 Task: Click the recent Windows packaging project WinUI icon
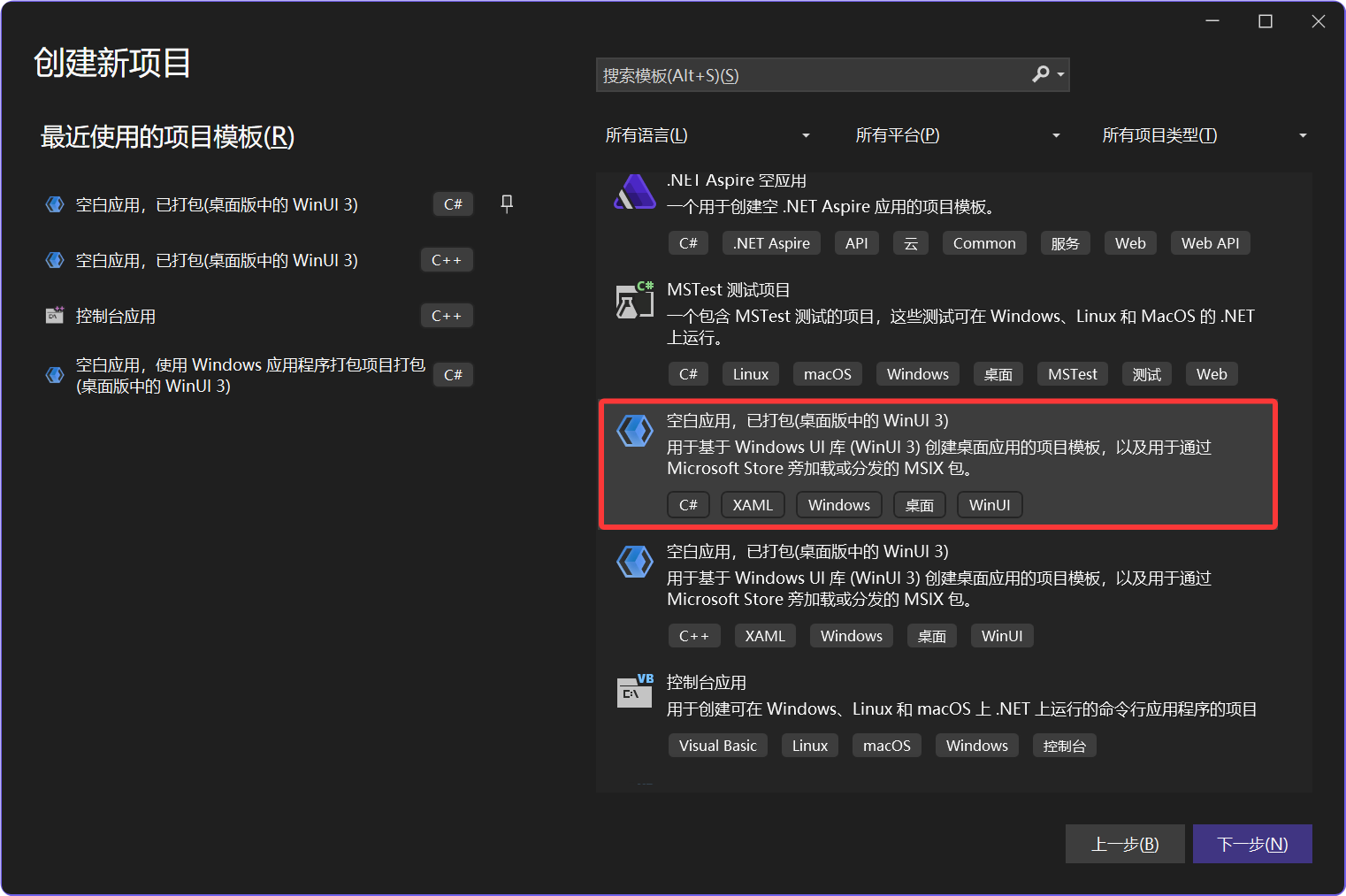click(x=55, y=375)
